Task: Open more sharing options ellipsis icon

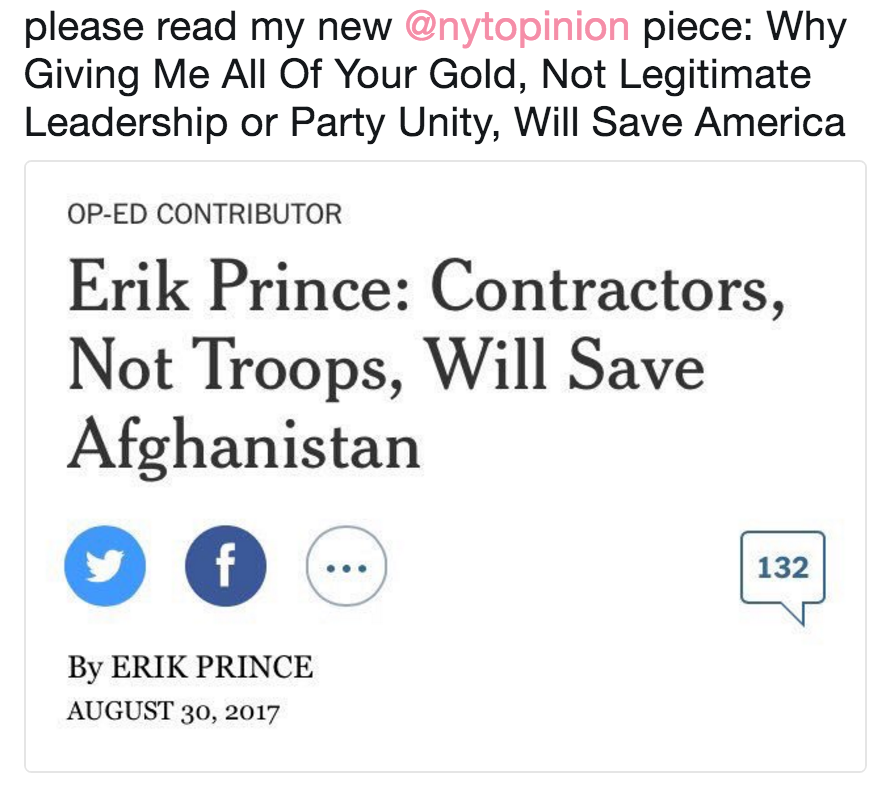Action: tap(346, 566)
